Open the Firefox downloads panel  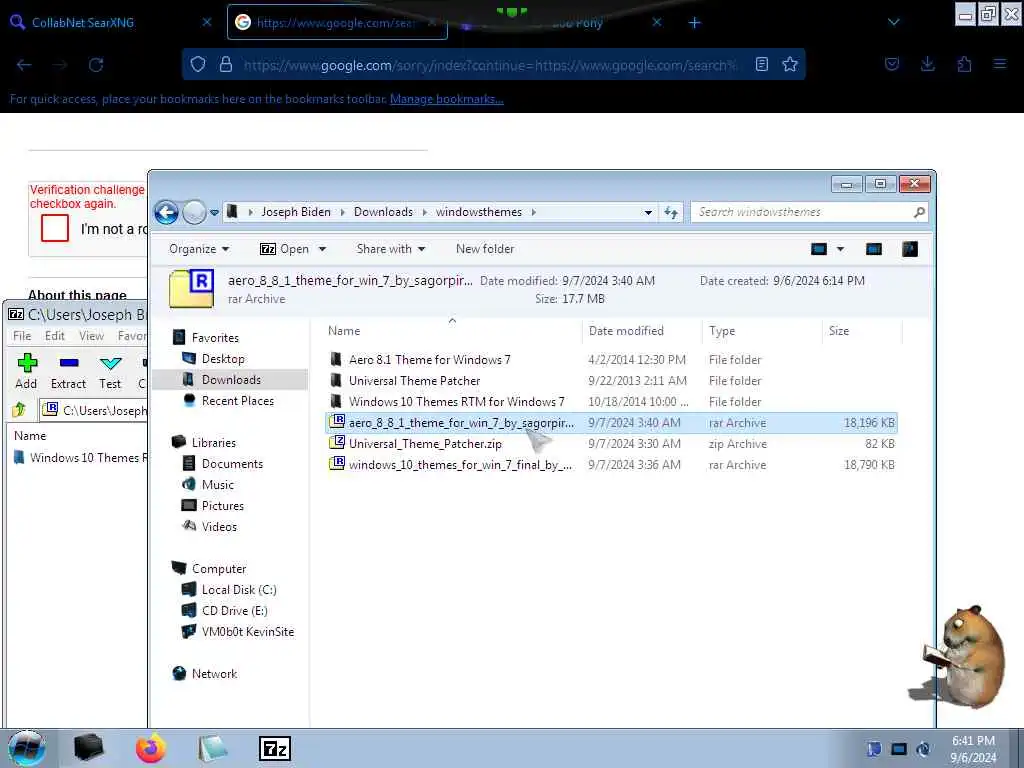(927, 64)
